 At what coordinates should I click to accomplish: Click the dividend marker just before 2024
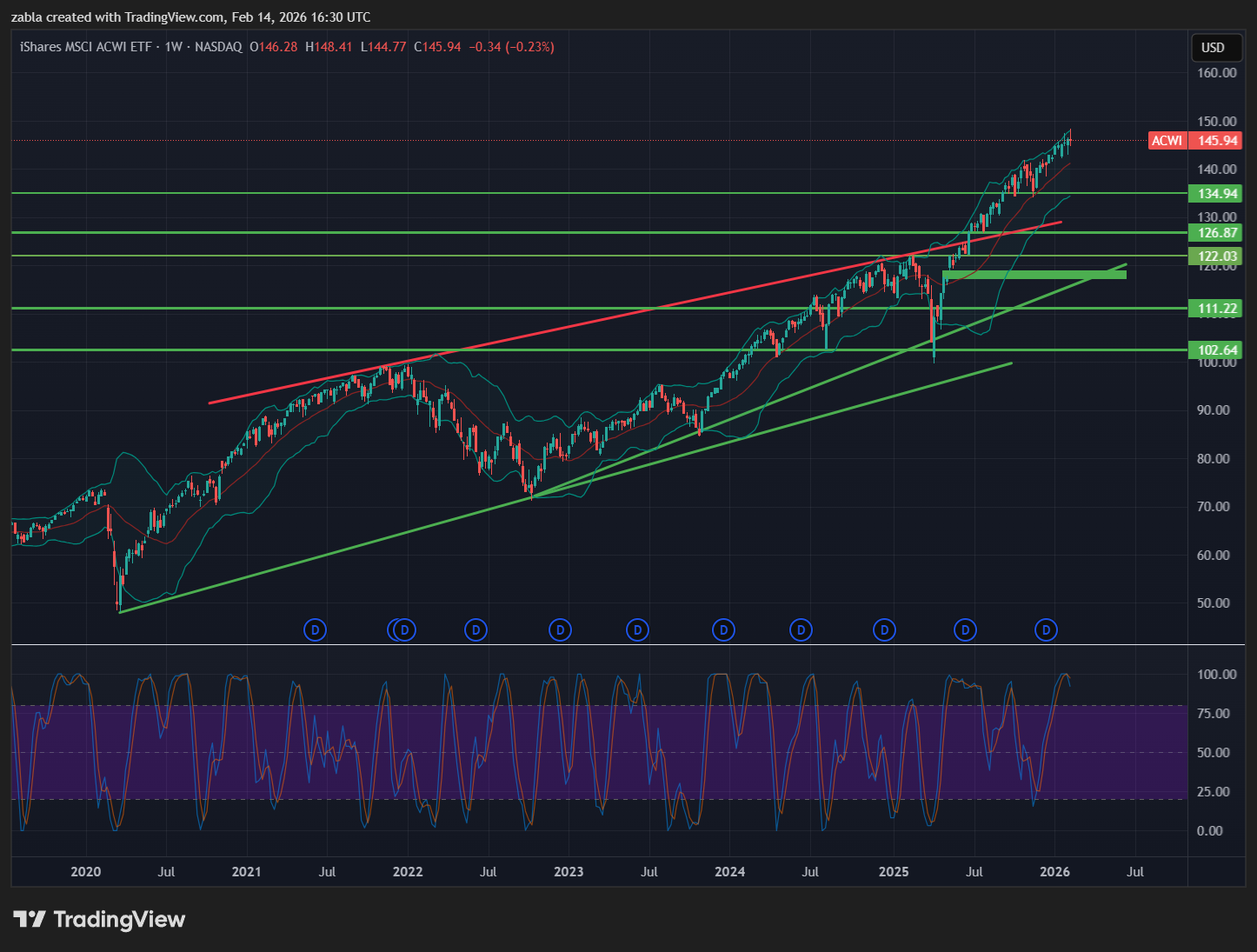point(723,629)
